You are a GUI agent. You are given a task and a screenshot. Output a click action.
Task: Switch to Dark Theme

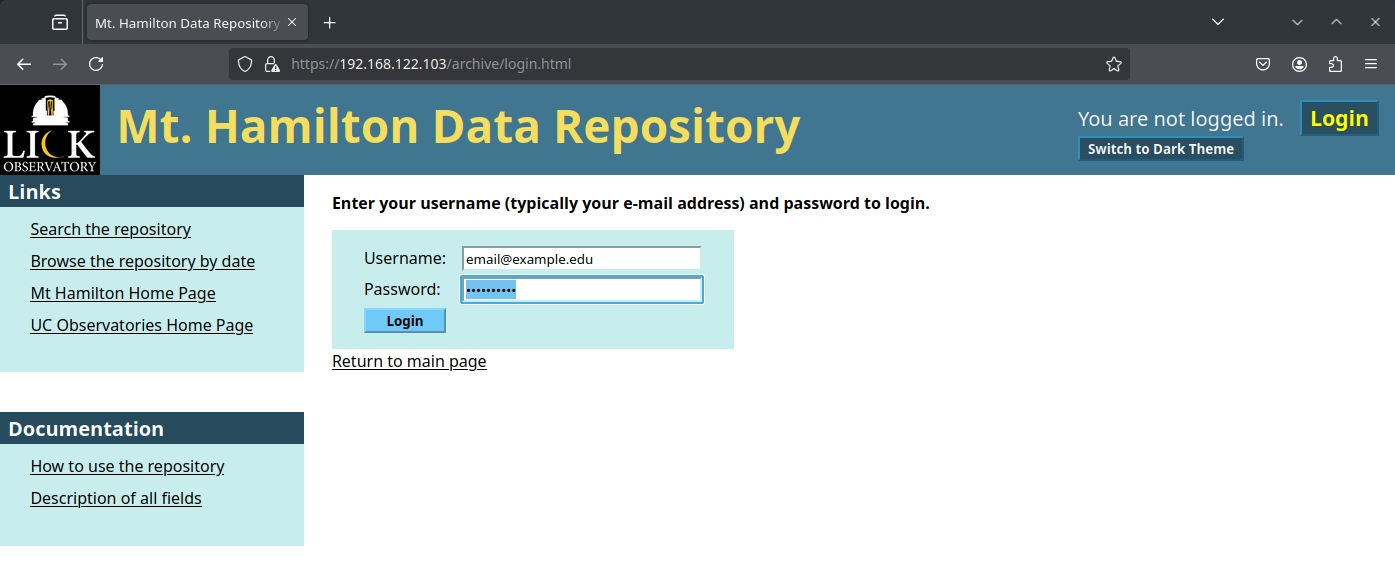(1161, 149)
